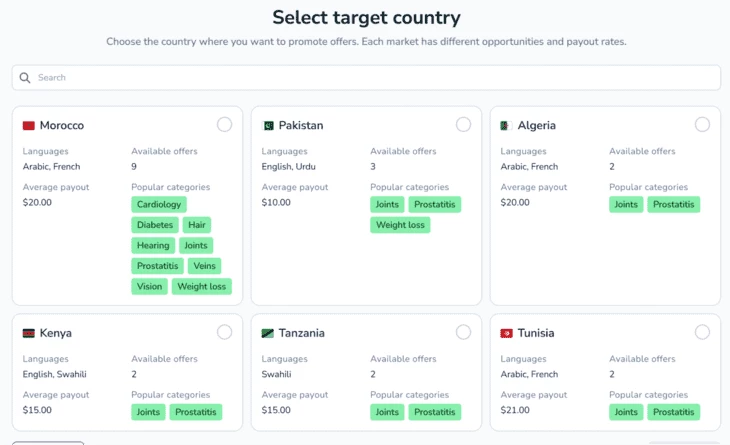Click into the country search field
Viewport: 730px width, 445px height.
coord(370,78)
